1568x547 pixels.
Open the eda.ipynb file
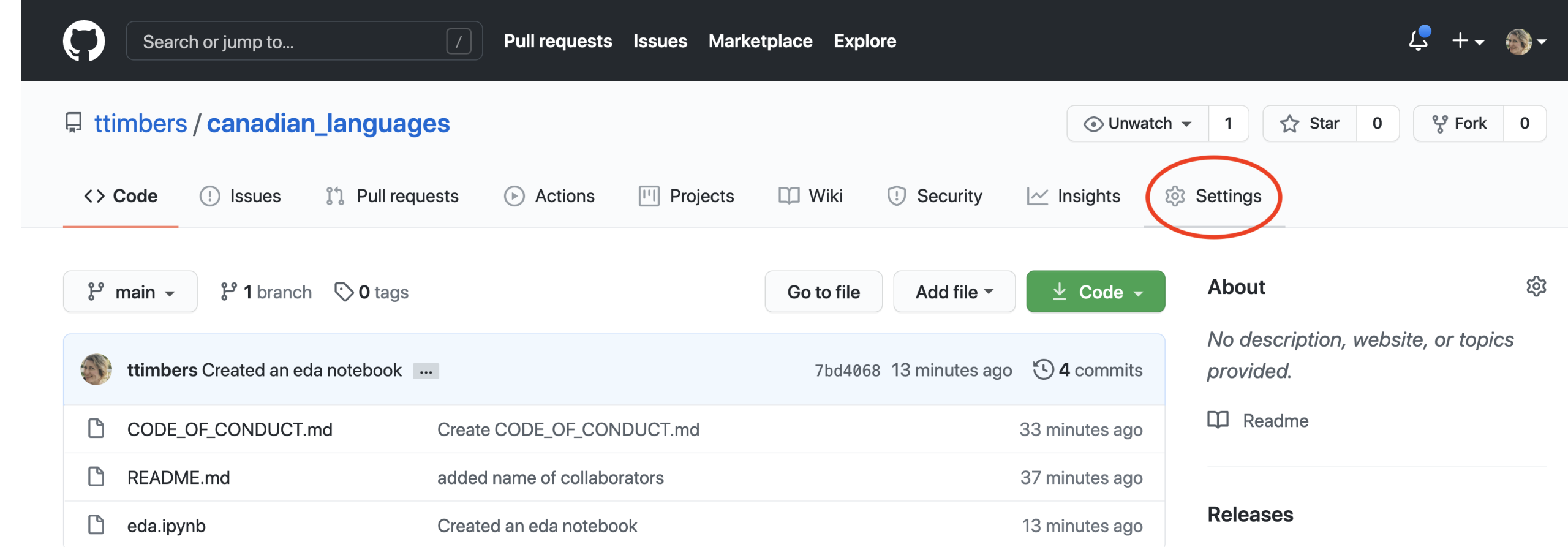click(166, 526)
